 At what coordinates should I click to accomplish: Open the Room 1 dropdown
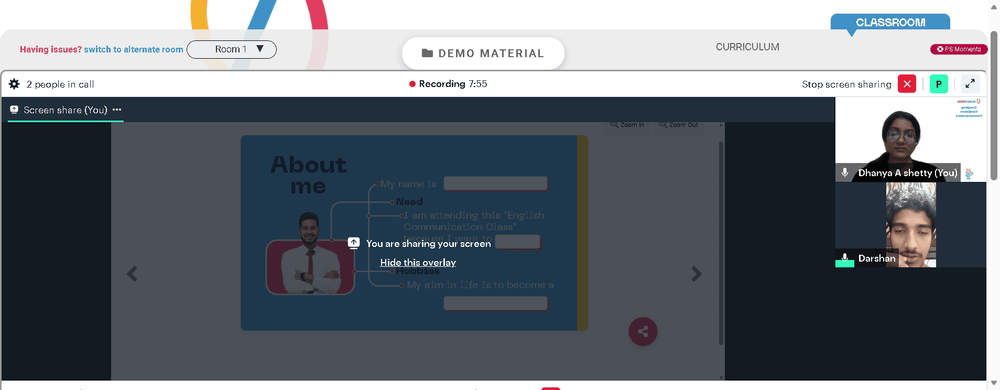pos(232,49)
